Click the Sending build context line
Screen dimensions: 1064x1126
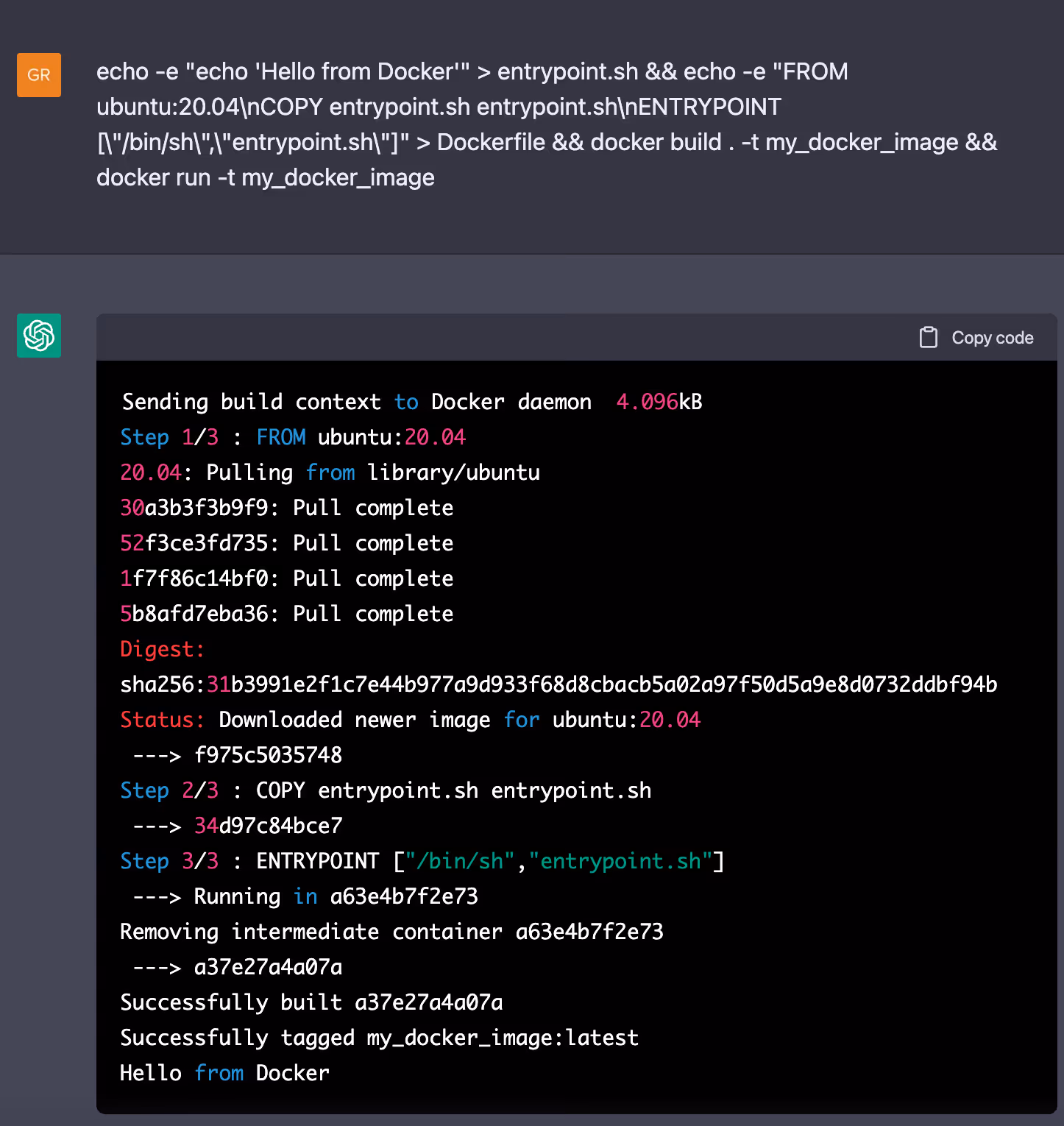point(411,401)
